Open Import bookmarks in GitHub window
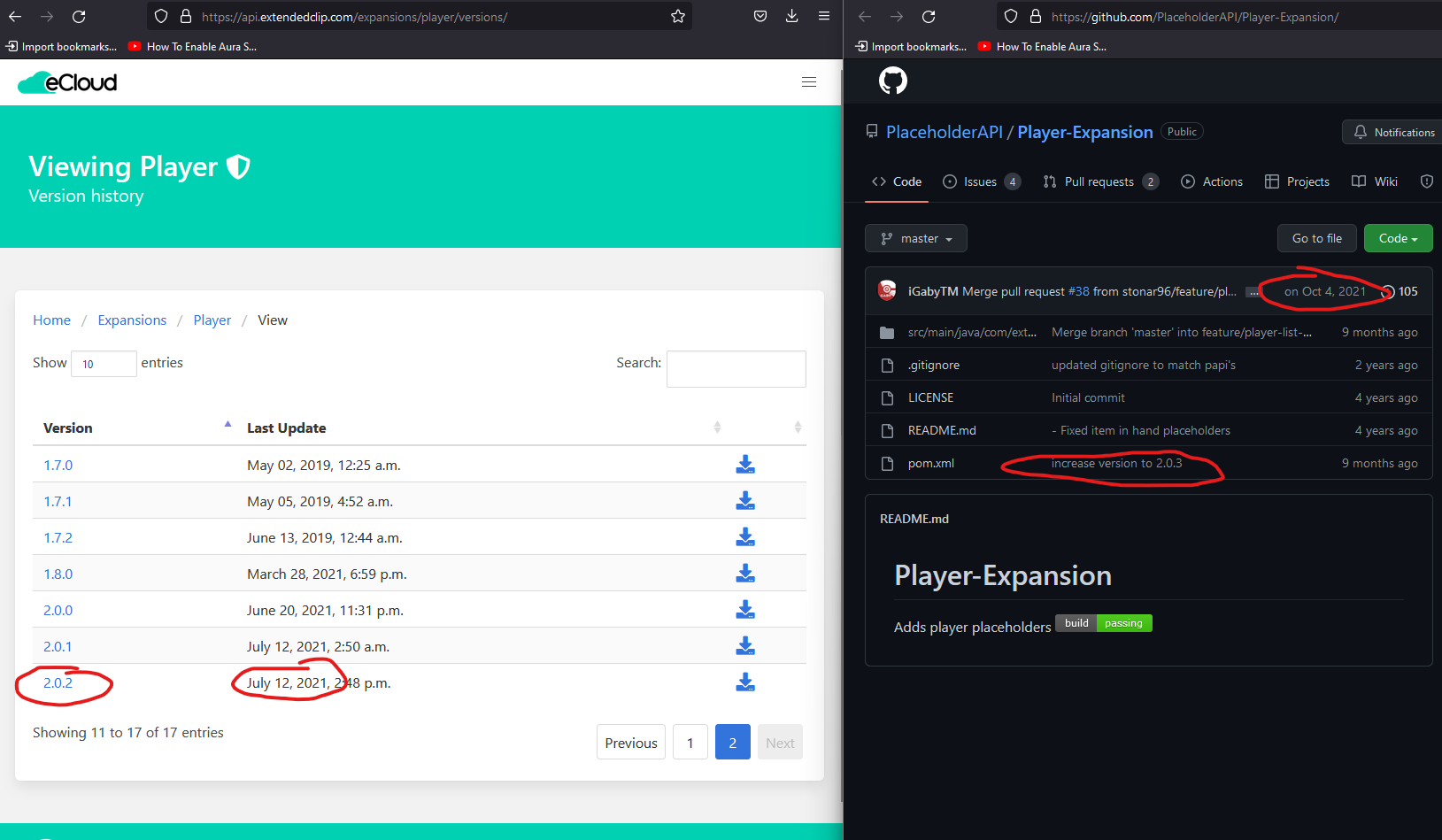1442x840 pixels. (x=911, y=47)
